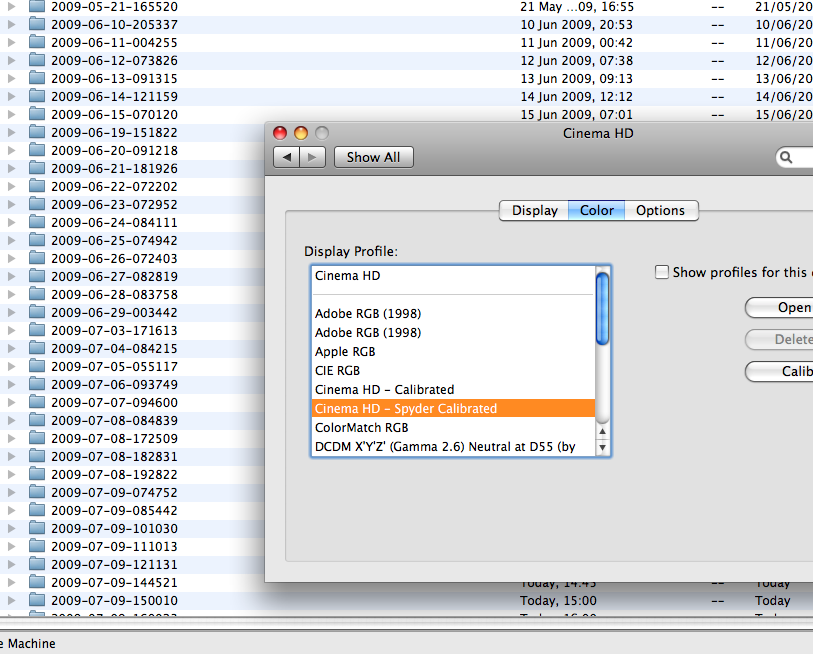Switch to the Options tab
Screen dimensions: 813x654
[x=661, y=211]
